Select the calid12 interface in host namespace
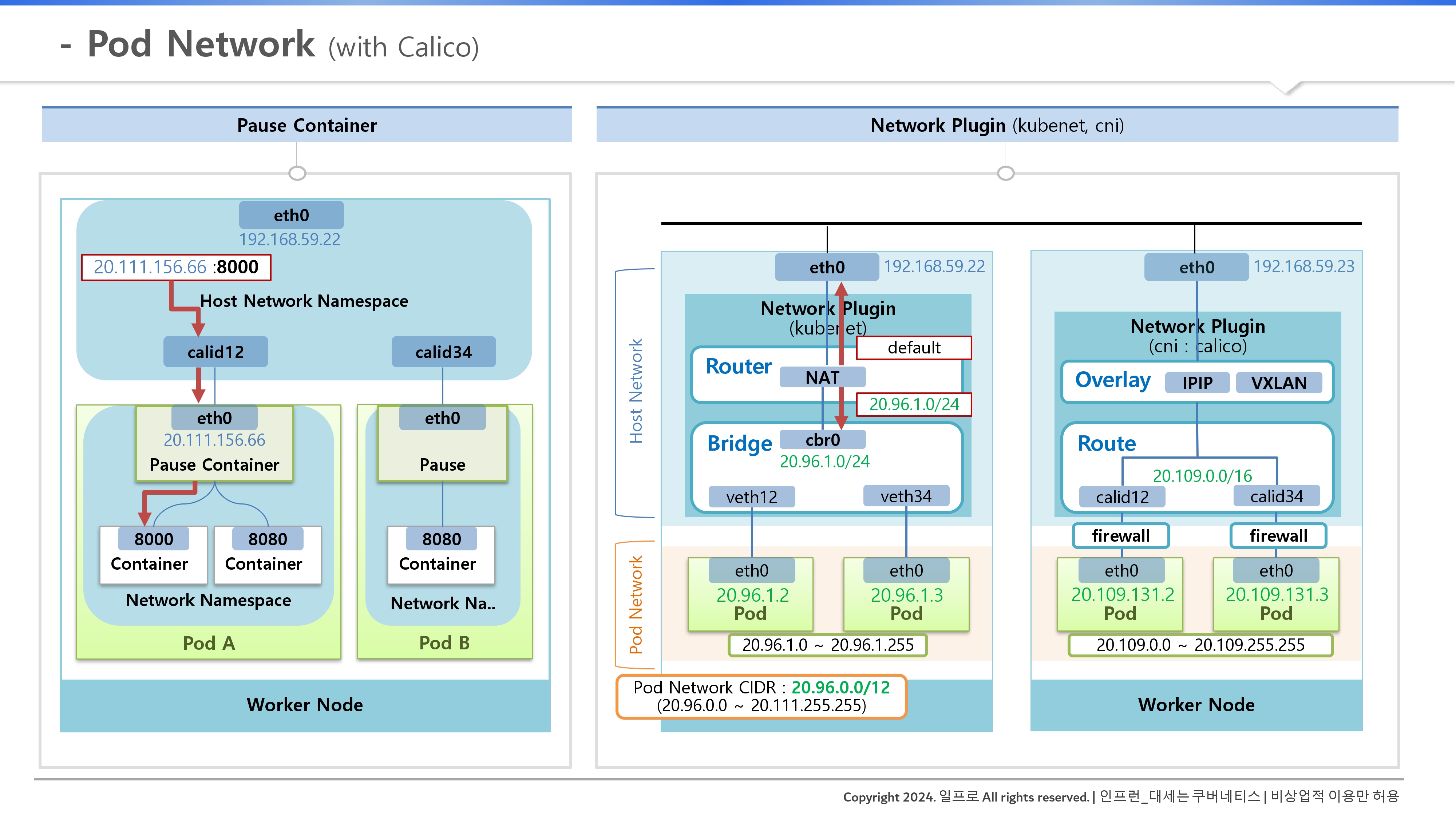This screenshot has height=819, width=1456. 215,352
